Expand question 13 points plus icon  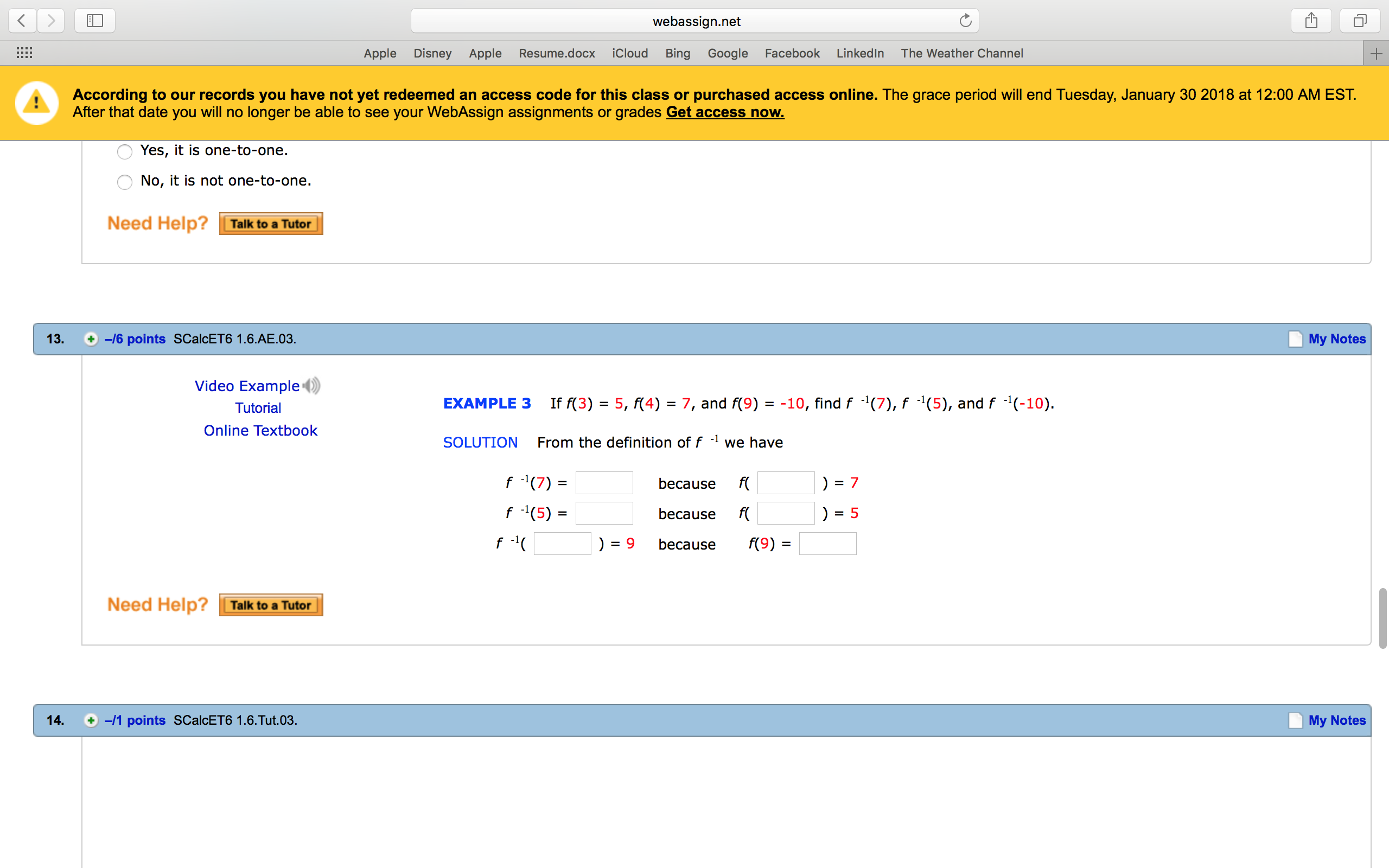[x=91, y=339]
